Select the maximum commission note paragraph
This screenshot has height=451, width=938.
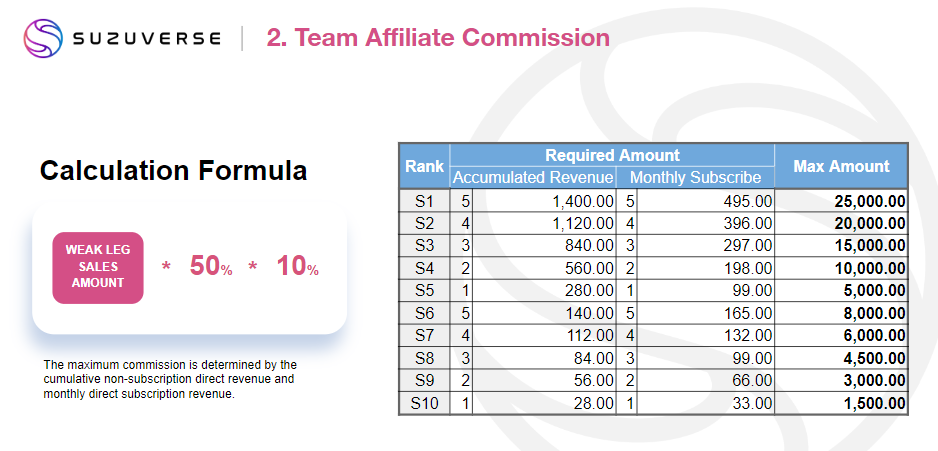(170, 379)
